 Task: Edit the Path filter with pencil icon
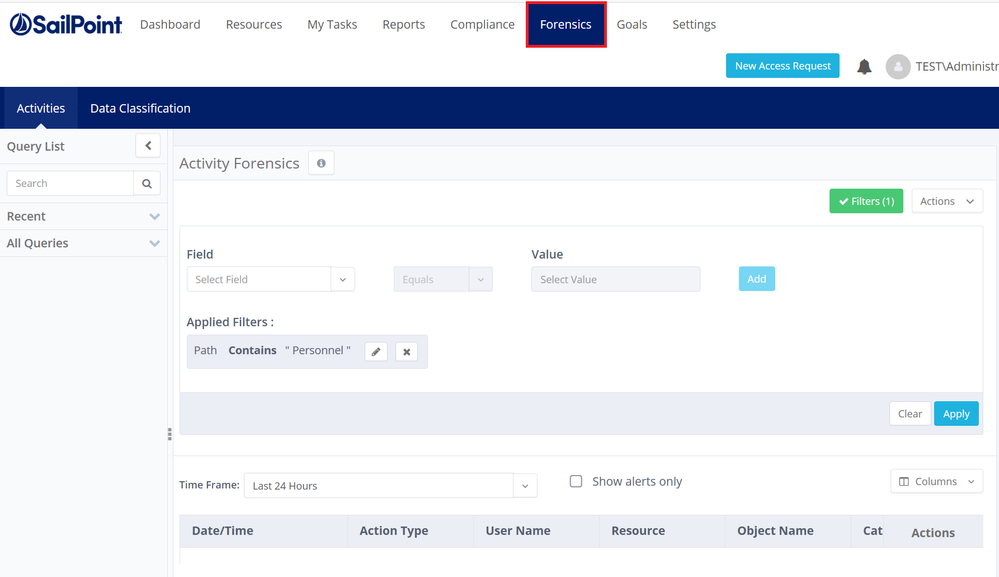click(376, 352)
